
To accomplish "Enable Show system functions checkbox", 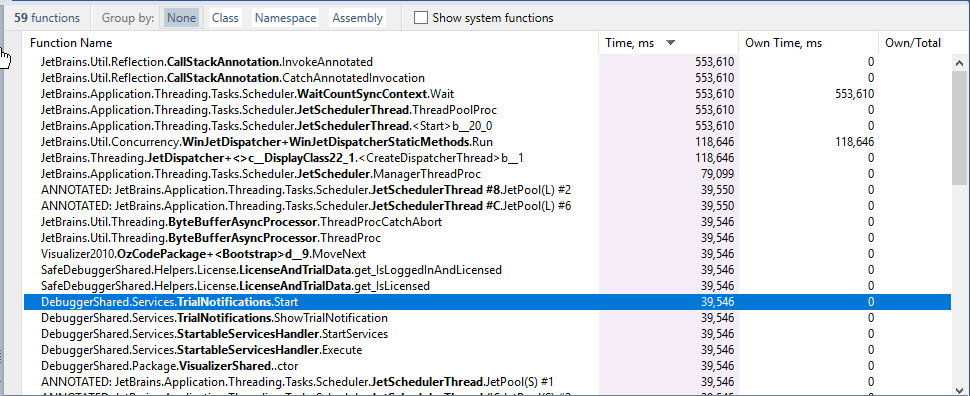I will pos(421,18).
